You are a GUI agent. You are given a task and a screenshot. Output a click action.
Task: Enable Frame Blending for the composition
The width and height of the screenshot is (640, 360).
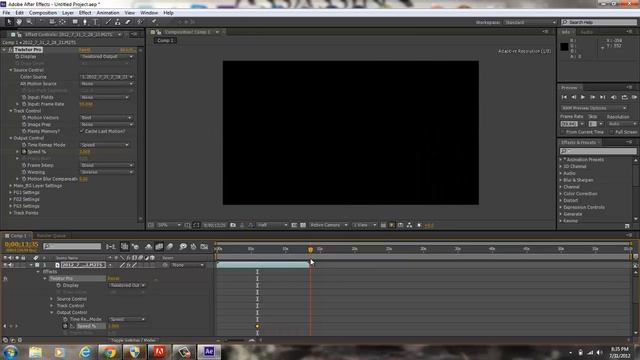[159, 247]
